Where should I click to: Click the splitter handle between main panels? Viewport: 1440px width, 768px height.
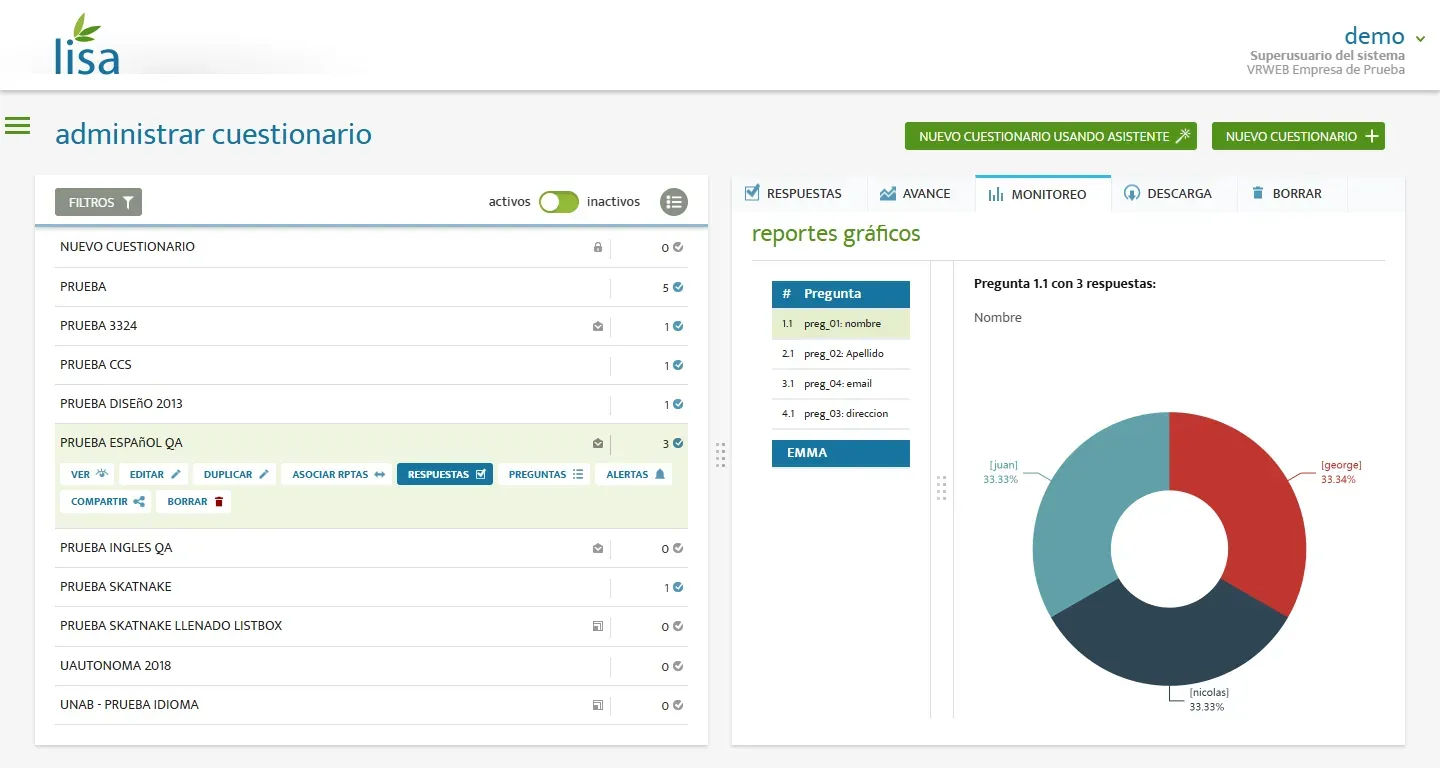click(720, 455)
